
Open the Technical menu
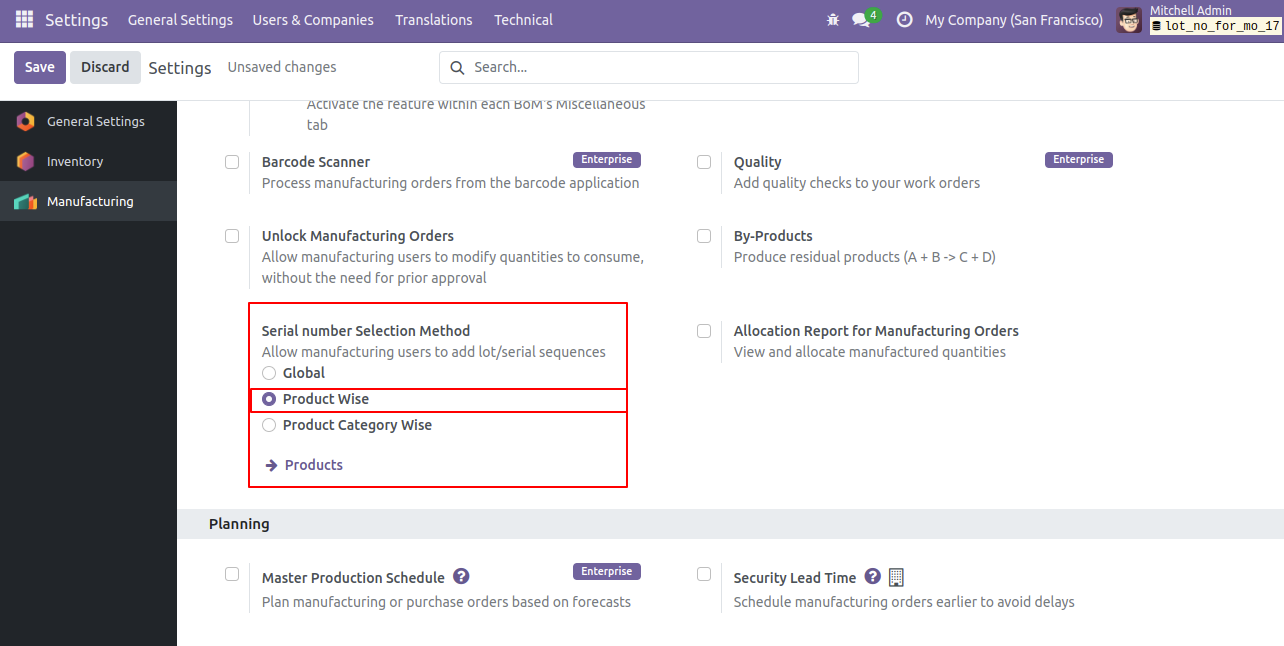tap(523, 20)
